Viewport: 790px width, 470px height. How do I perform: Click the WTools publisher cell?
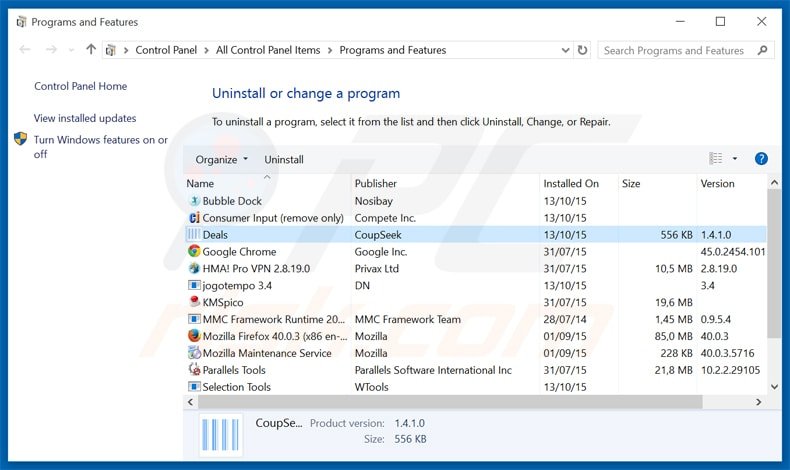(371, 387)
